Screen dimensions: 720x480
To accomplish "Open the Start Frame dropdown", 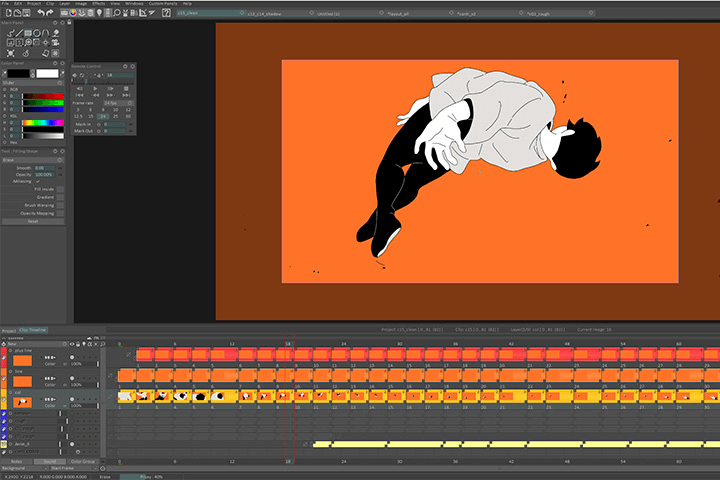I will click(73, 468).
